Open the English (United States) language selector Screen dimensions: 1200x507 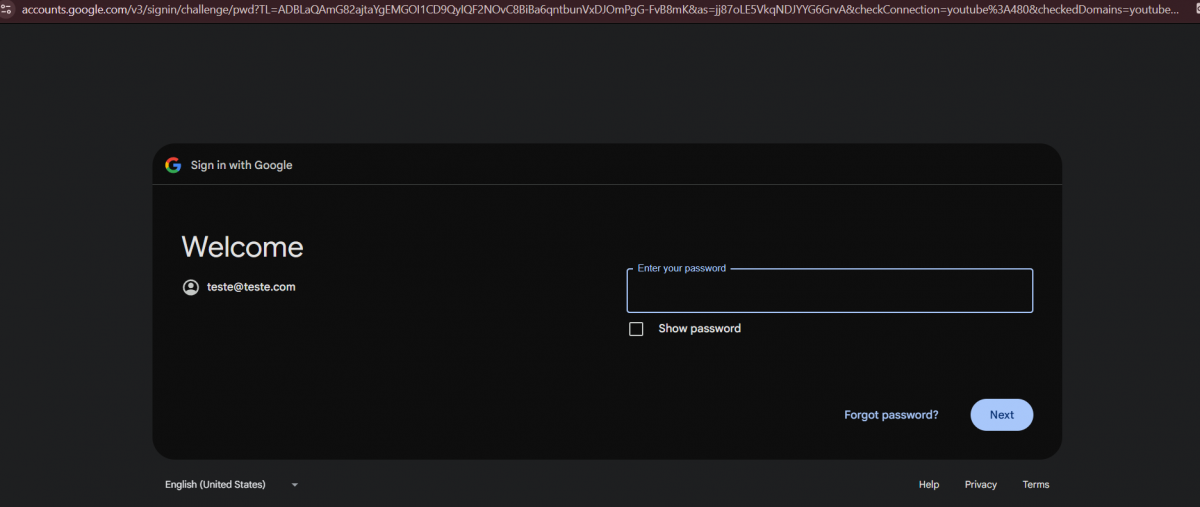point(216,485)
